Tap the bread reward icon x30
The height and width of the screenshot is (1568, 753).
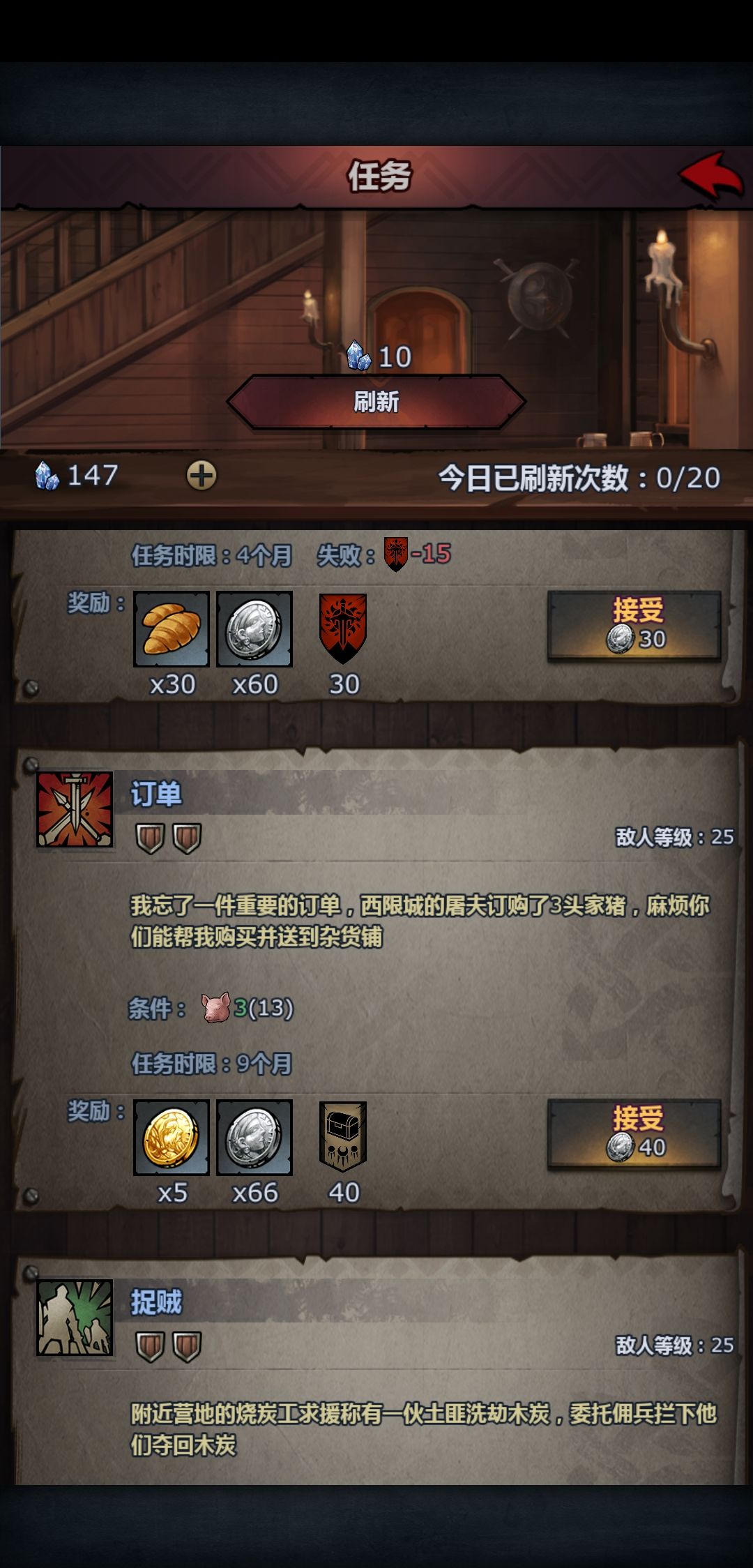coord(172,629)
